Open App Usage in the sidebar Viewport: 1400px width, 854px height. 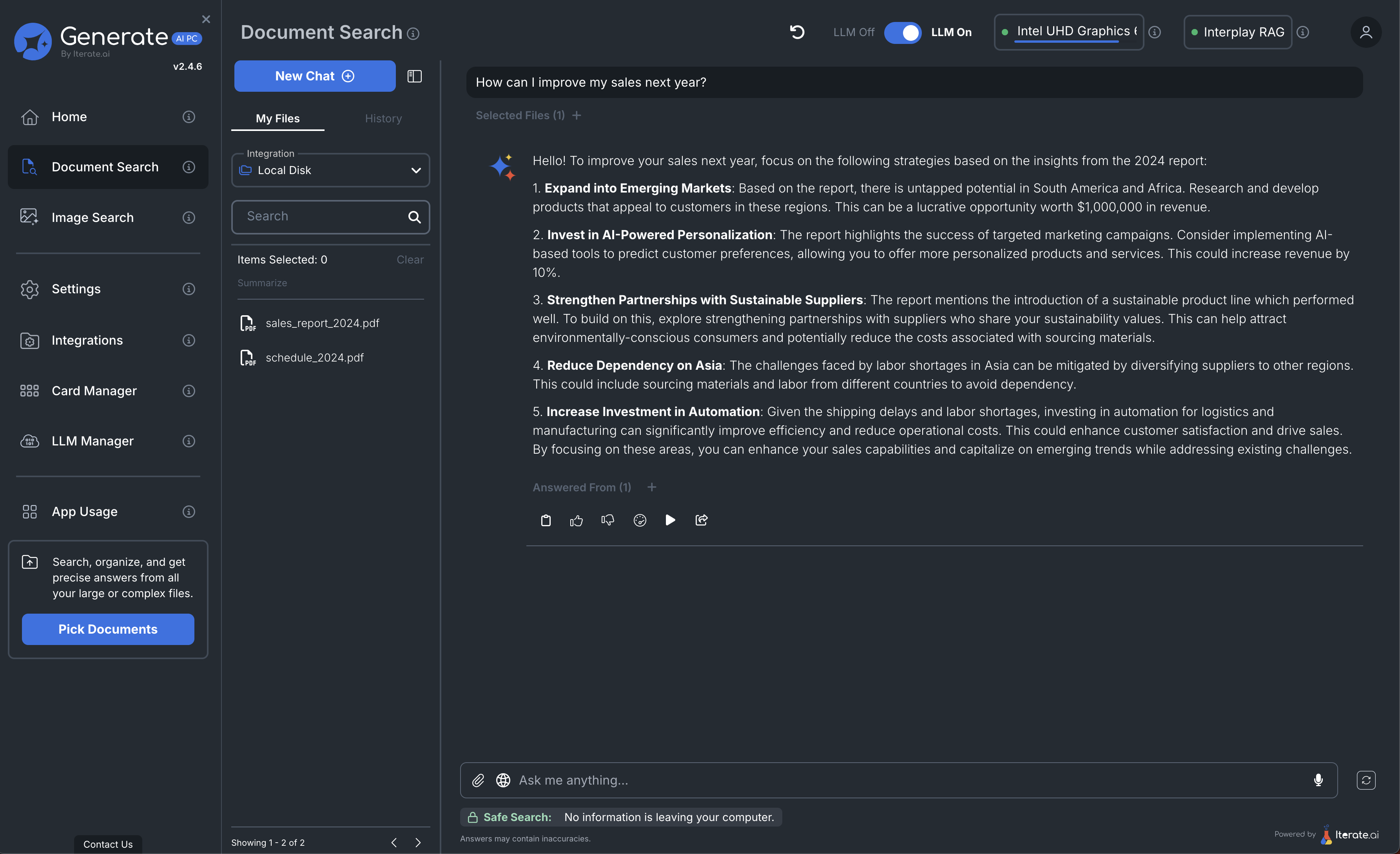108,511
